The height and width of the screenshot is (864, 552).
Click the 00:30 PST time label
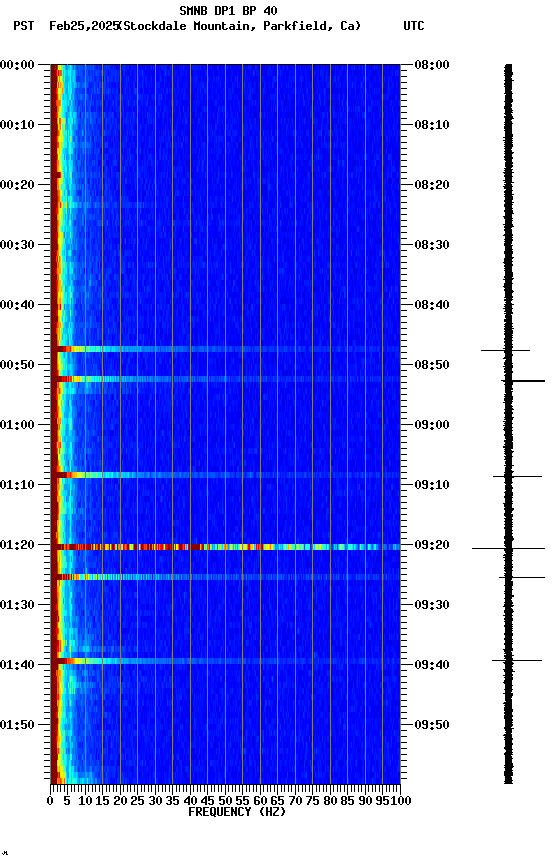pyautogui.click(x=17, y=245)
